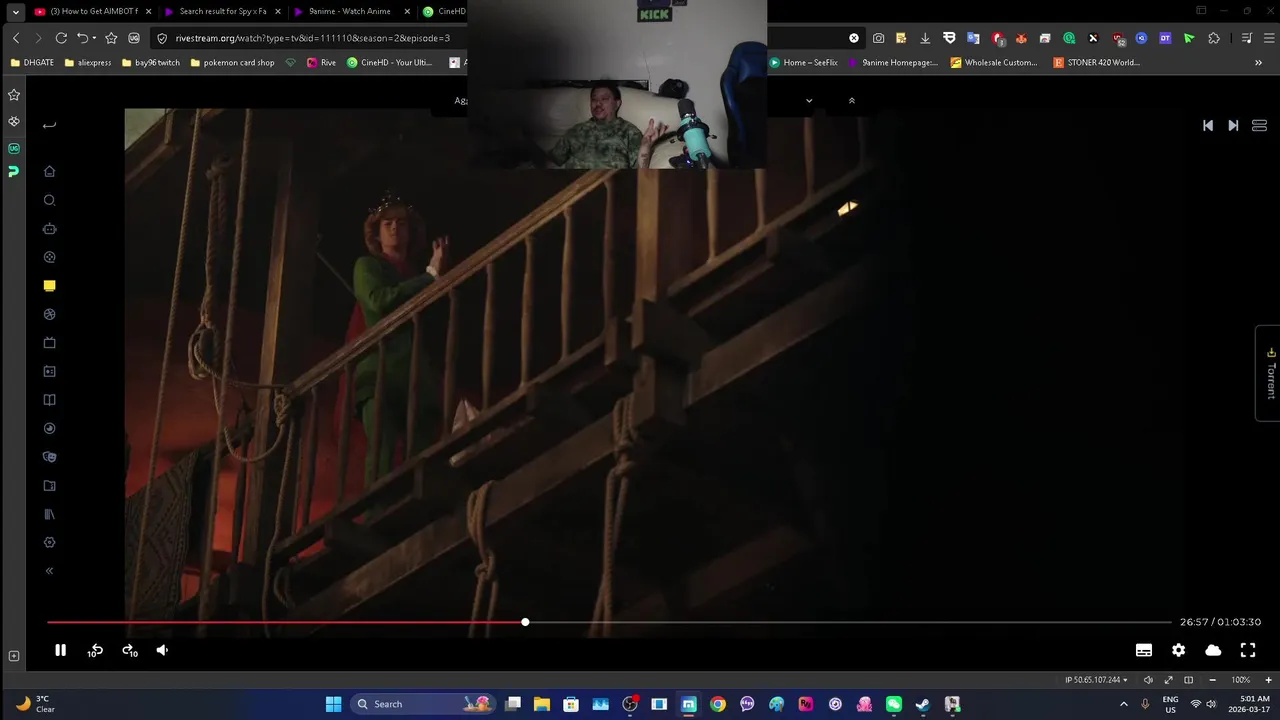Screen dimensions: 1280x720
Task: Open File Explorer from taskbar
Action: (542, 704)
